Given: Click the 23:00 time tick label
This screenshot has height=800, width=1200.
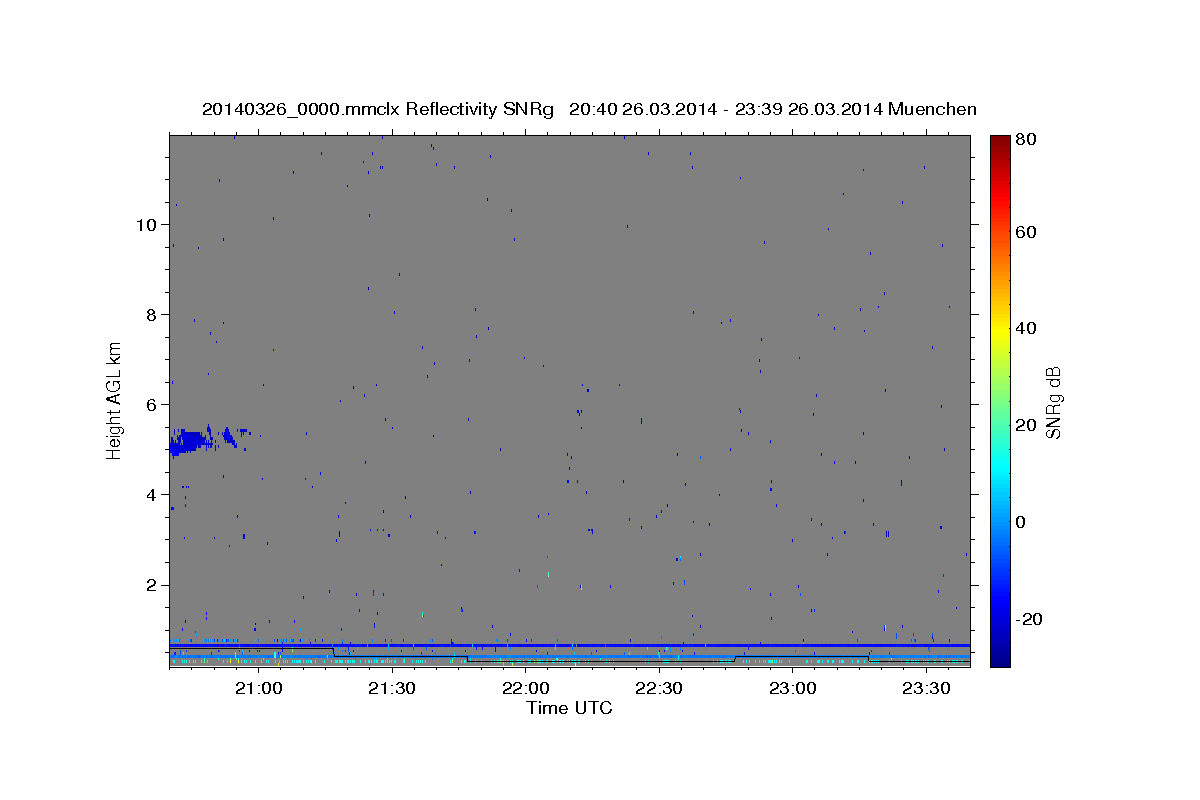Looking at the screenshot, I should pos(793,689).
